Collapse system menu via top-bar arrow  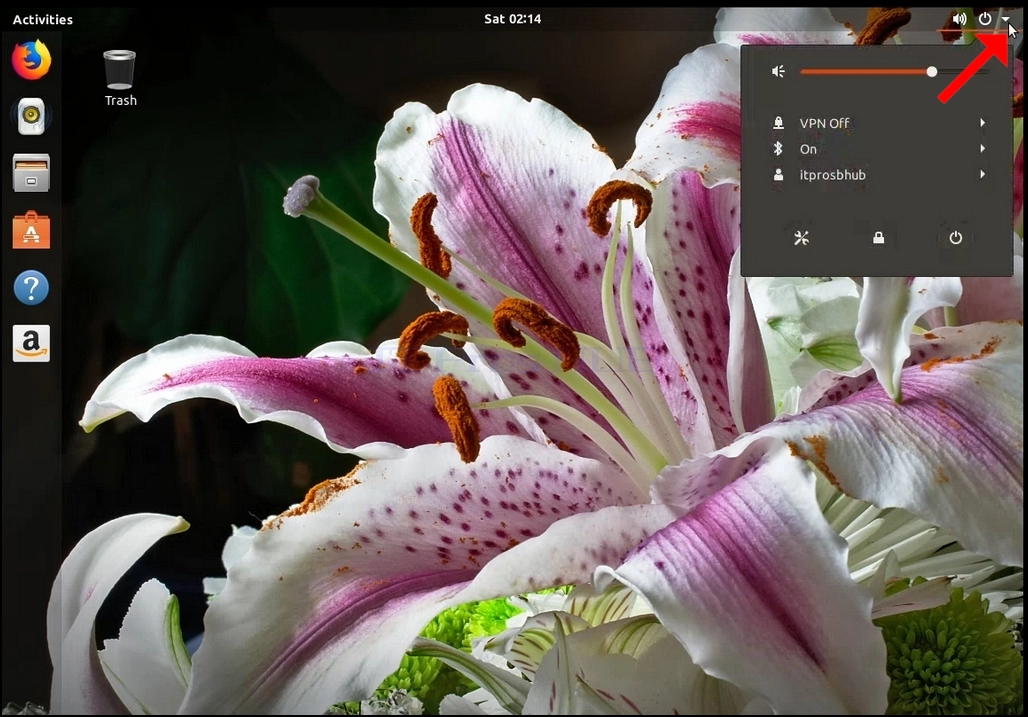(1005, 19)
